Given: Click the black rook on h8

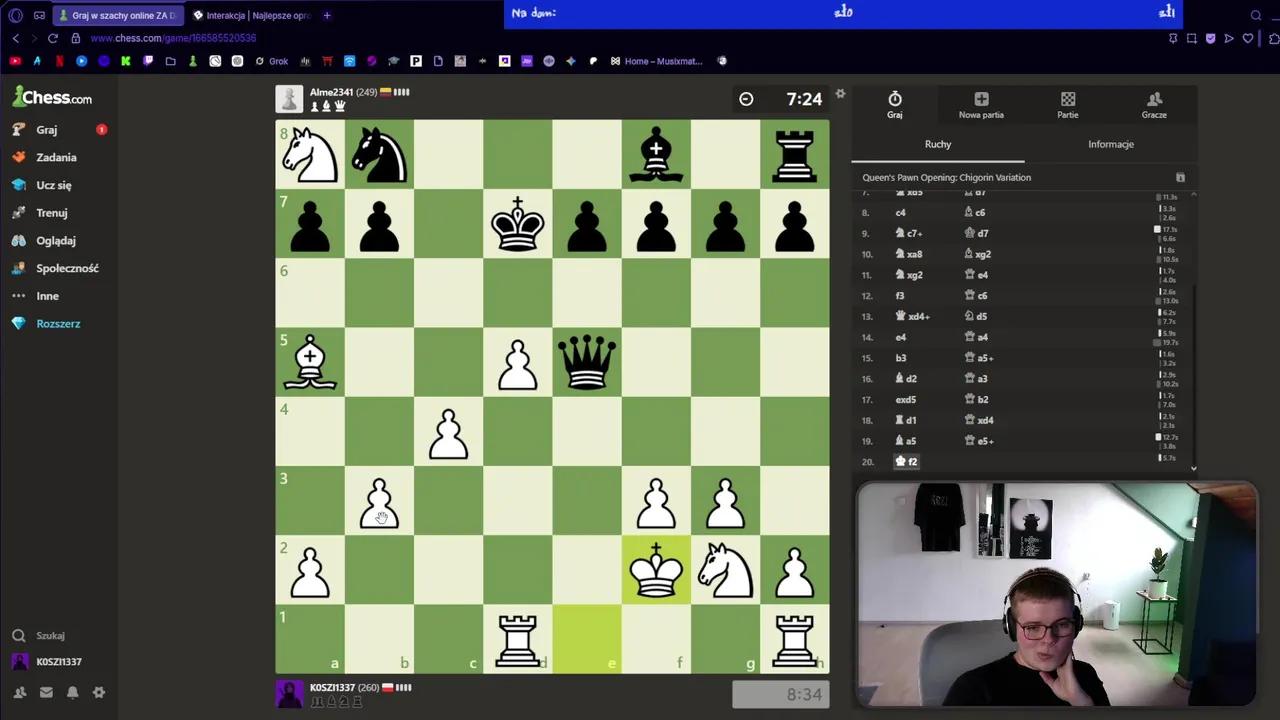Looking at the screenshot, I should point(794,154).
